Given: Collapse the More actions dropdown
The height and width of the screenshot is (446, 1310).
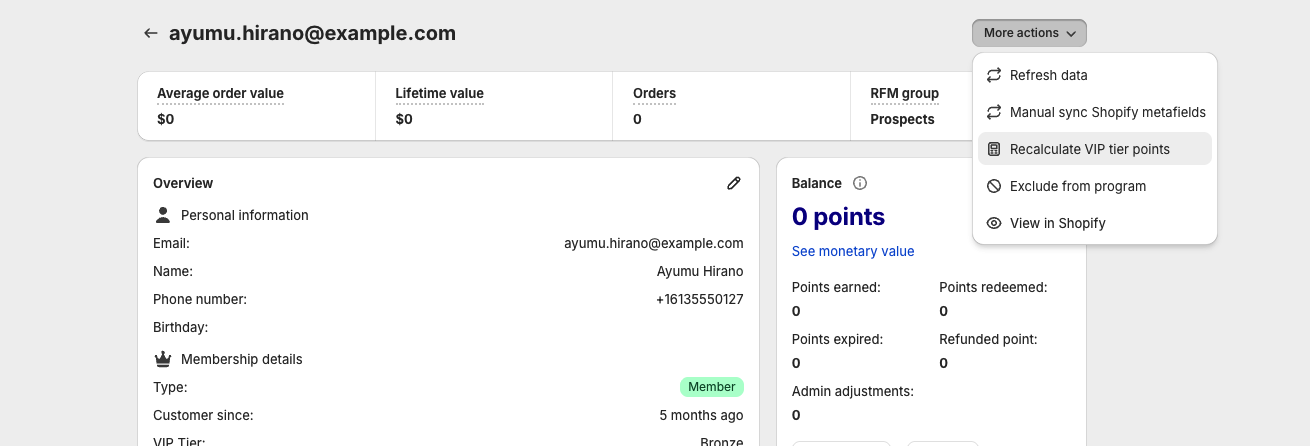Looking at the screenshot, I should (1029, 33).
